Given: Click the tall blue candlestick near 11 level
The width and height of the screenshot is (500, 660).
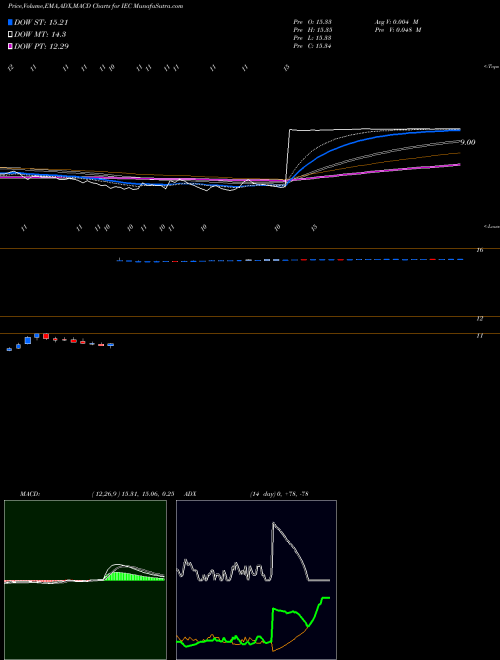Looking at the screenshot, I should point(28,340).
